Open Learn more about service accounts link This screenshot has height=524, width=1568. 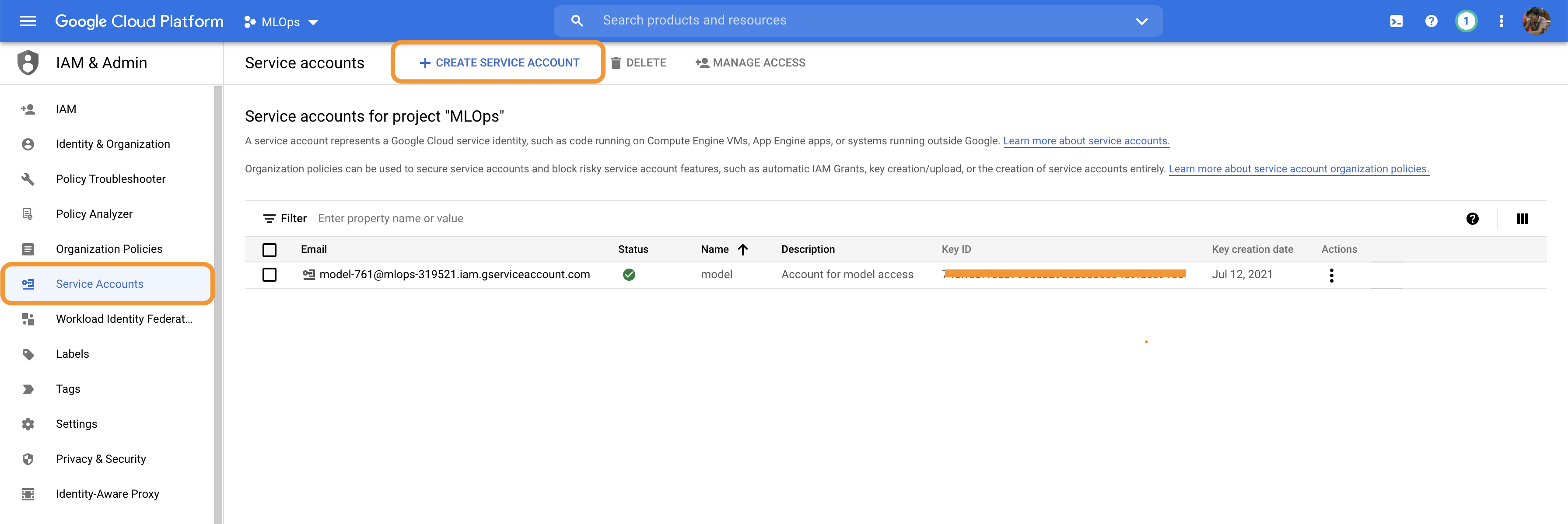1086,141
